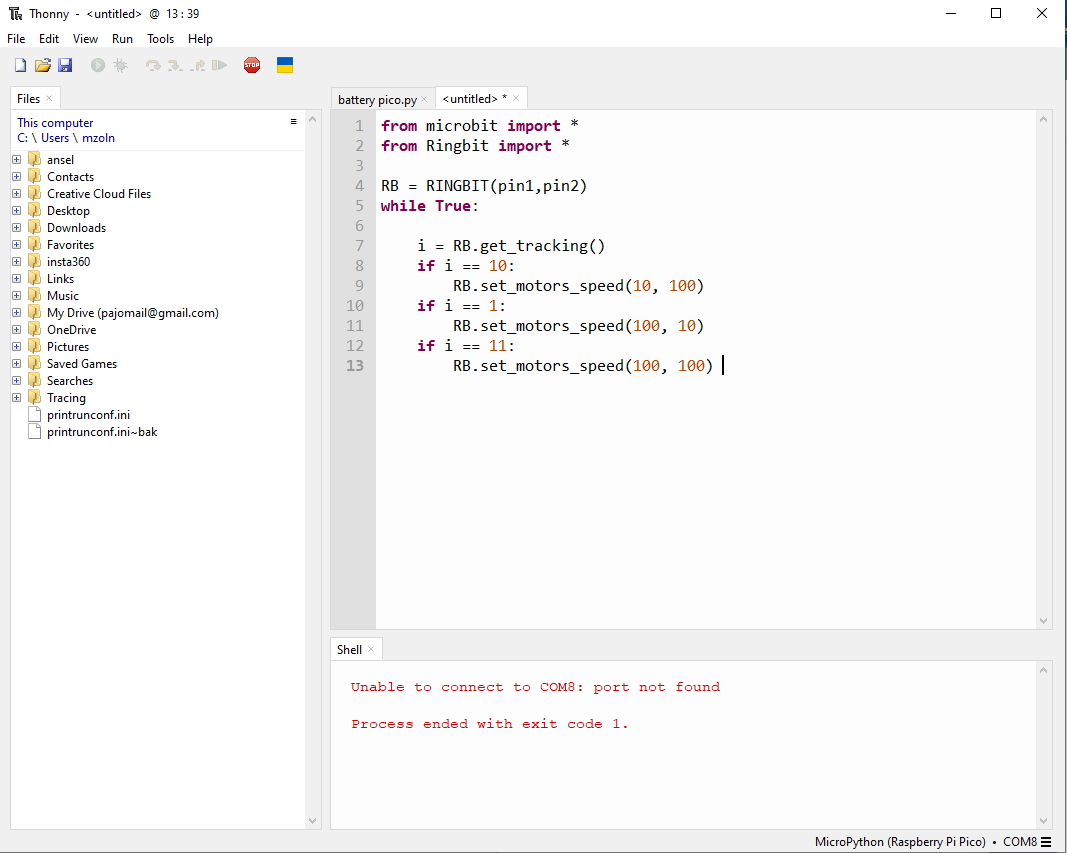Expand the Favorites folder
This screenshot has width=1067, height=853.
[x=16, y=245]
